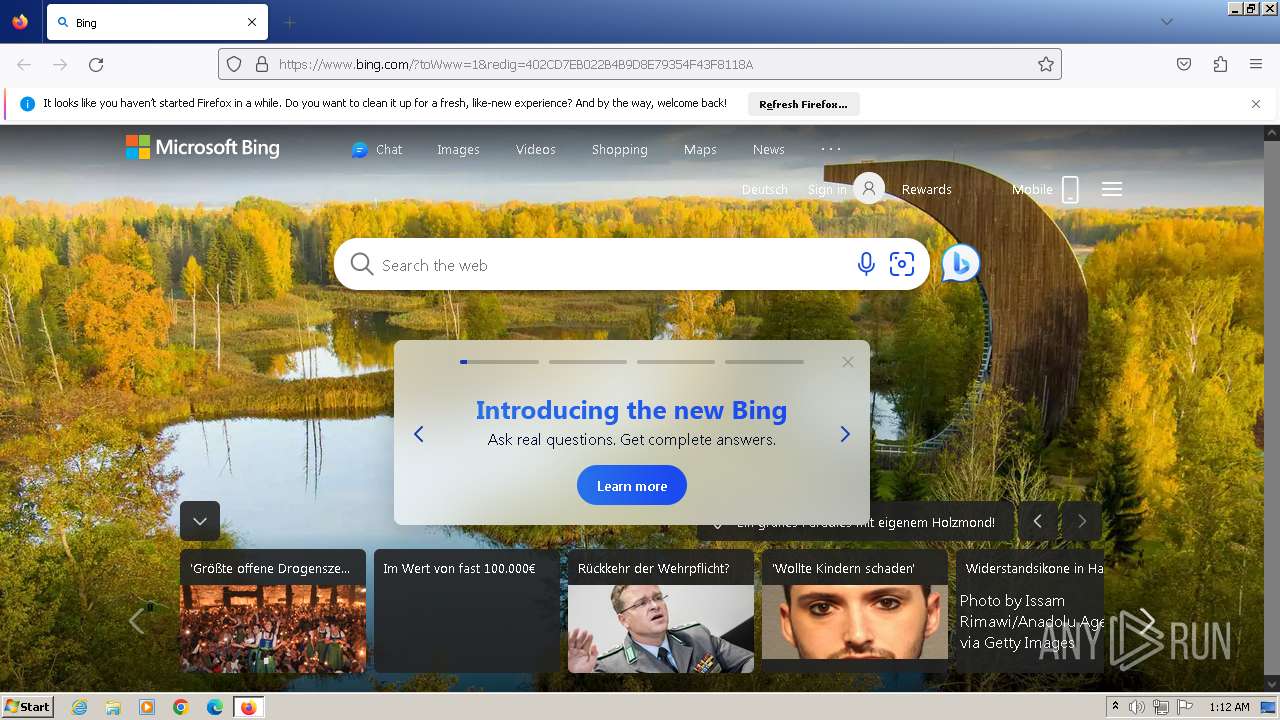This screenshot has width=1280, height=720.
Task: Collapse the news feed with chevron button
Action: tap(200, 521)
